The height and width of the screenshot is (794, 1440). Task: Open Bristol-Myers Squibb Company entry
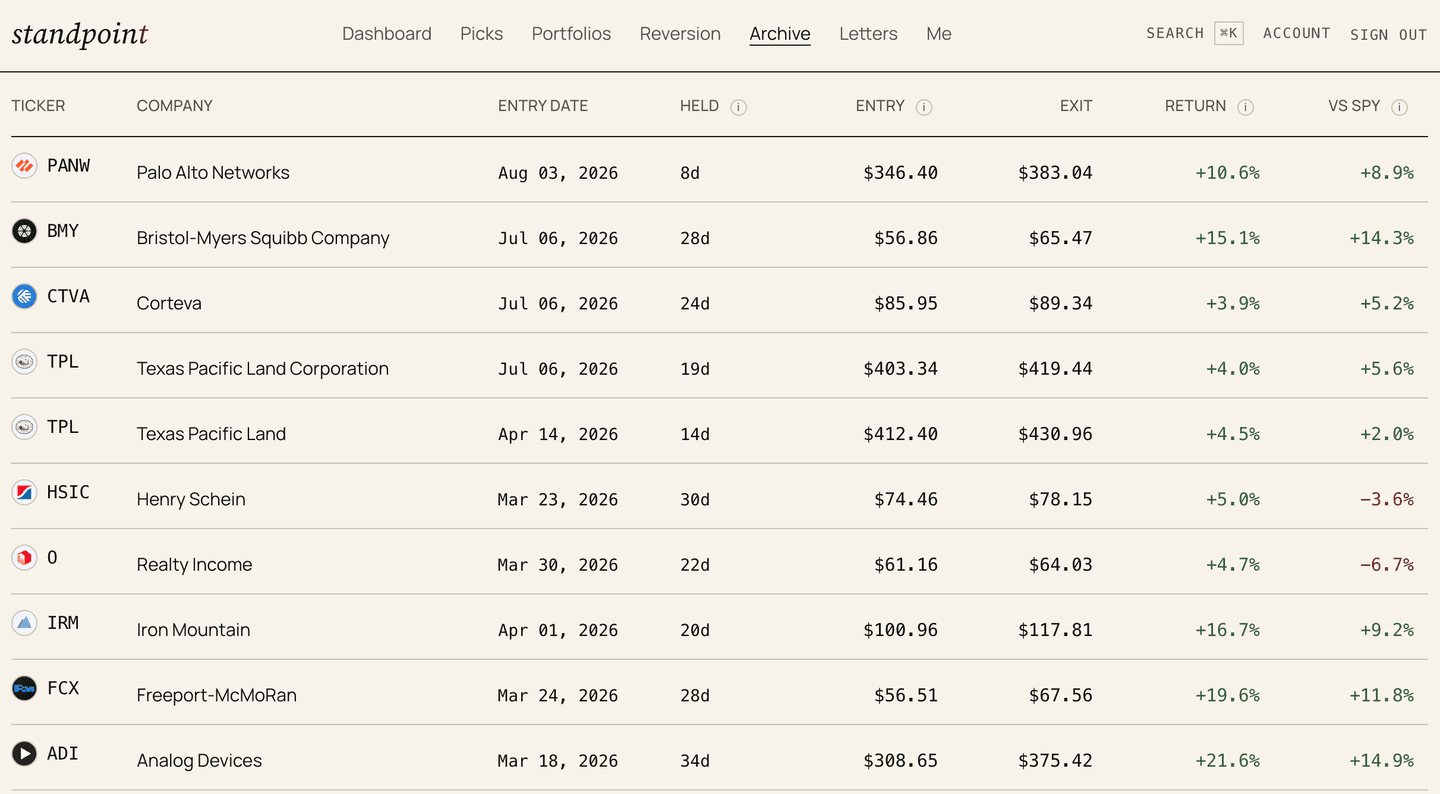tap(263, 238)
